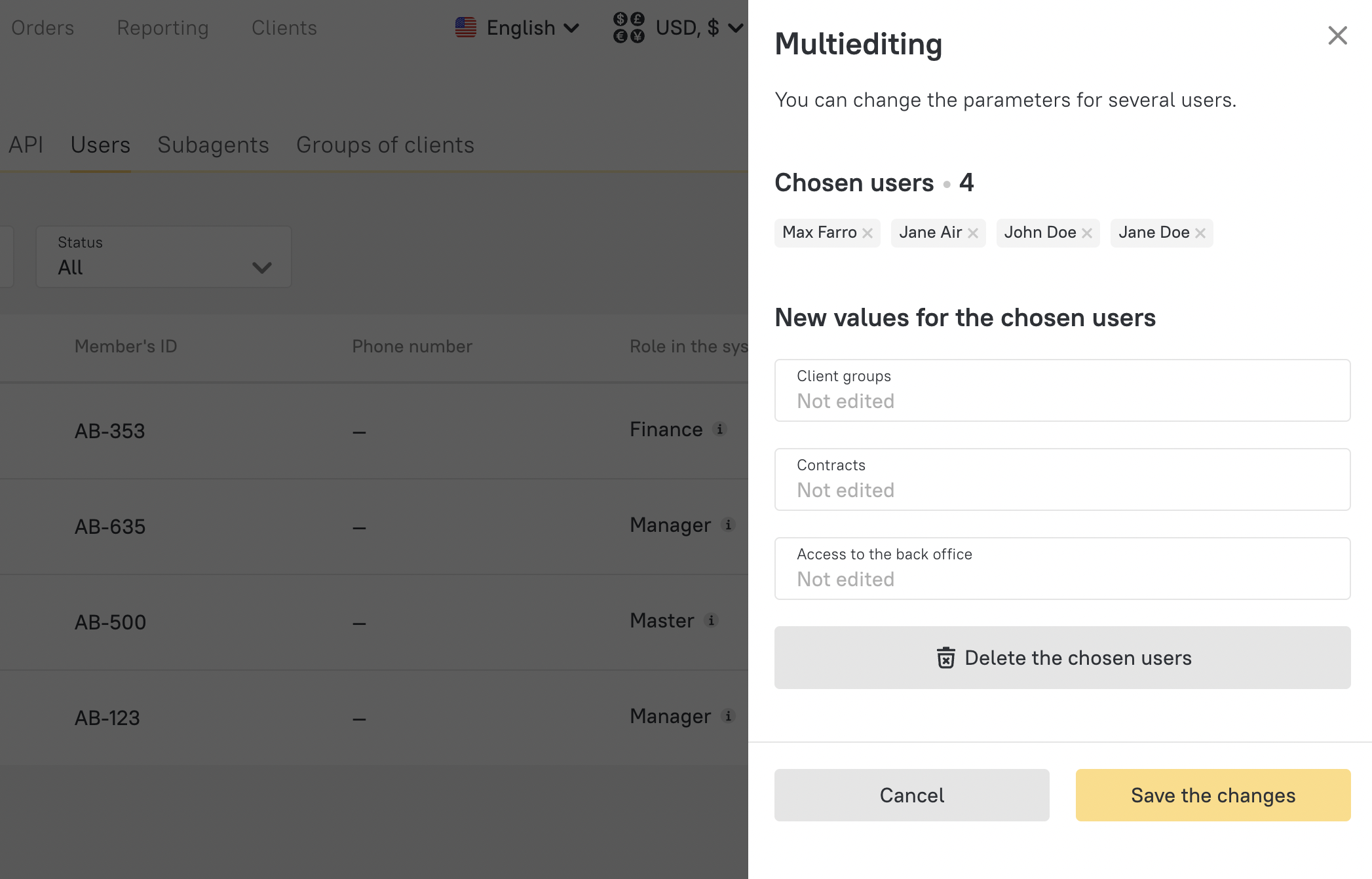
Task: Close the Multiediting panel
Action: [1337, 36]
